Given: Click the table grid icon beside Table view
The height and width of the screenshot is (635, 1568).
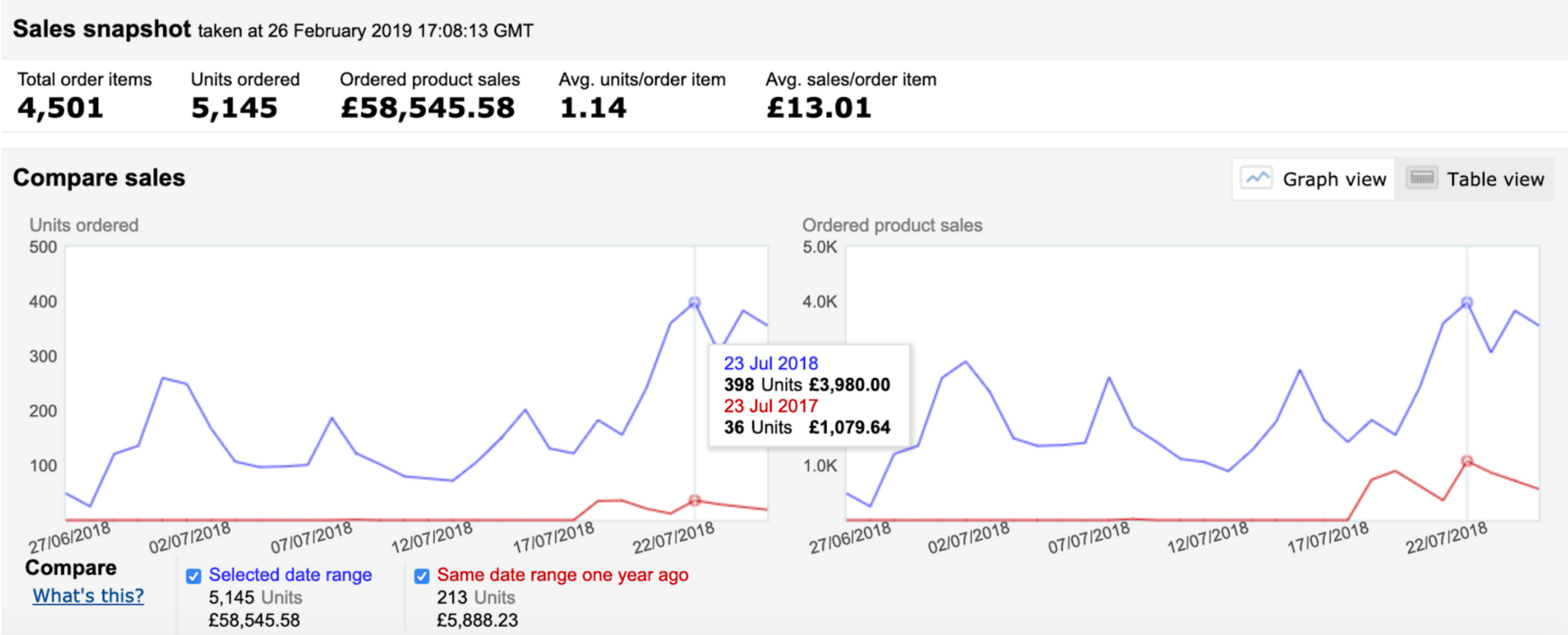Looking at the screenshot, I should (x=1421, y=178).
